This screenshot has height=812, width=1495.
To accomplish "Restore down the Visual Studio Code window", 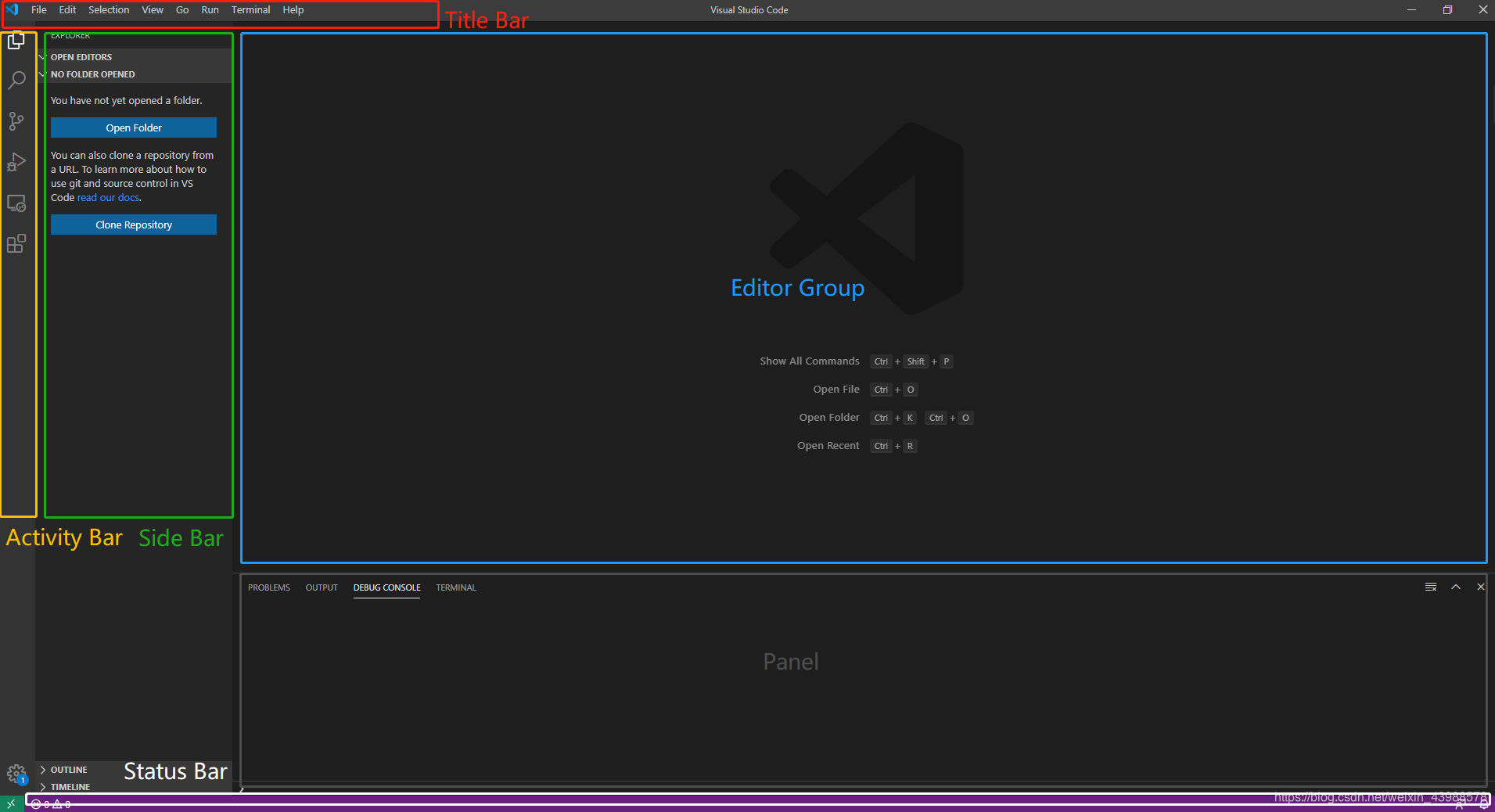I will pyautogui.click(x=1447, y=10).
